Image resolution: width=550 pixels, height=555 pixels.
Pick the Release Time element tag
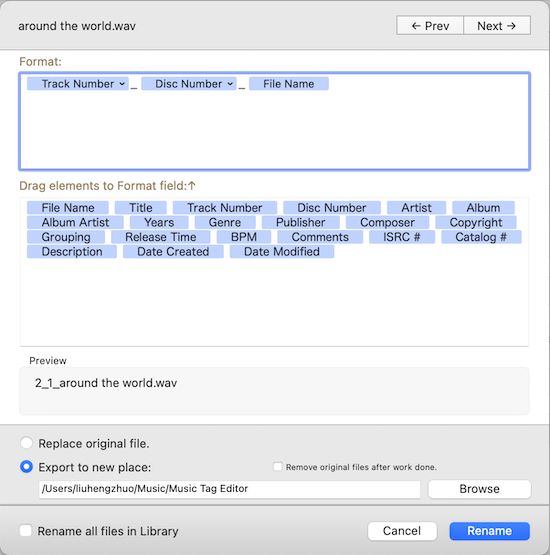pyautogui.click(x=161, y=237)
